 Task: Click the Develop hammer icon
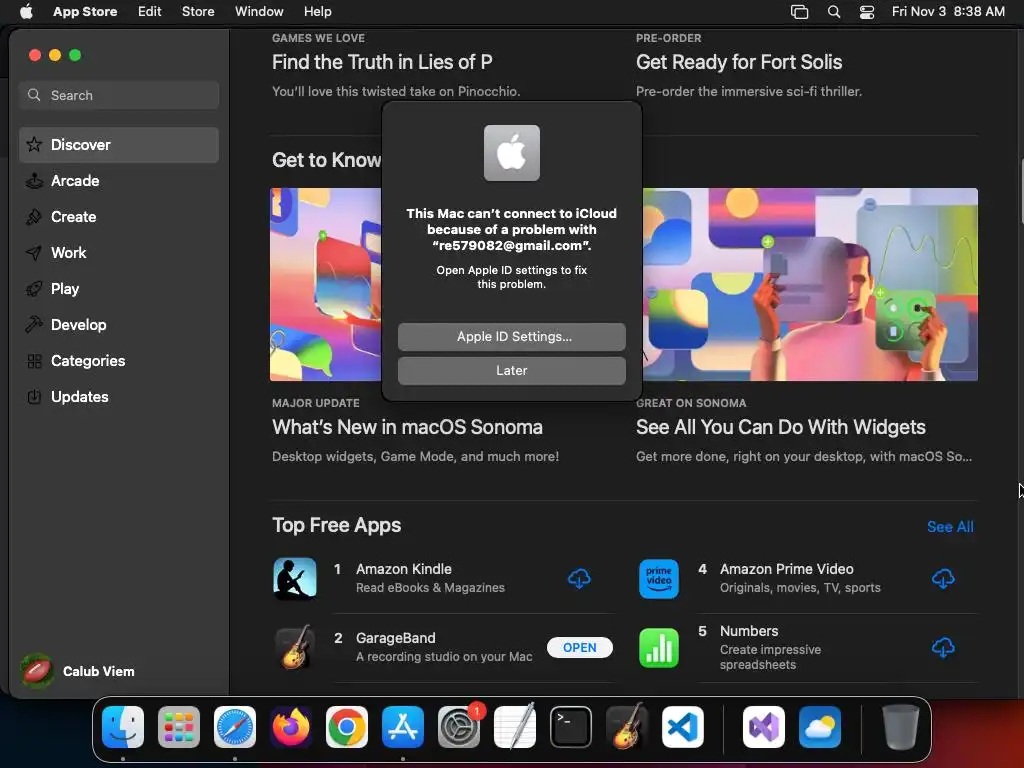coord(34,325)
